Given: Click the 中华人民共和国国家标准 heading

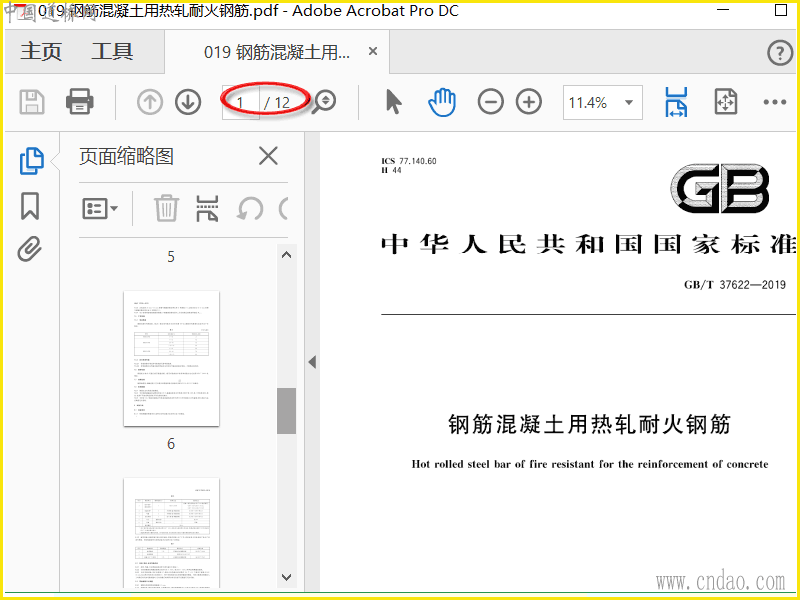Looking at the screenshot, I should pyautogui.click(x=589, y=244).
